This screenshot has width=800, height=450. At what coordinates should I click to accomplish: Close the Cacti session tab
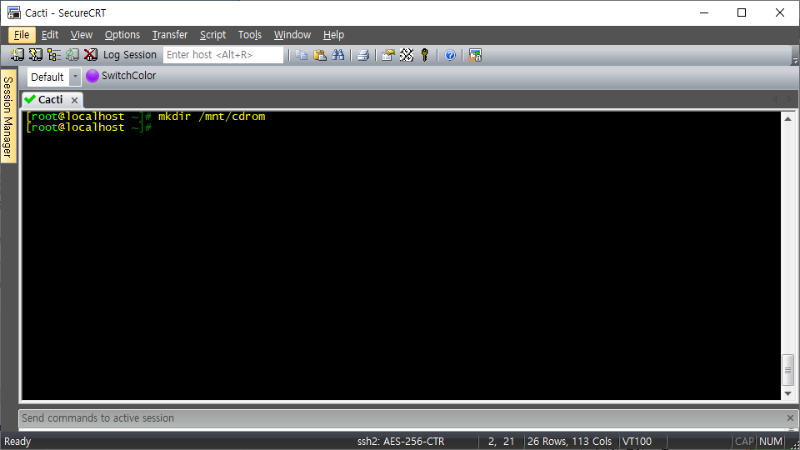pyautogui.click(x=74, y=100)
